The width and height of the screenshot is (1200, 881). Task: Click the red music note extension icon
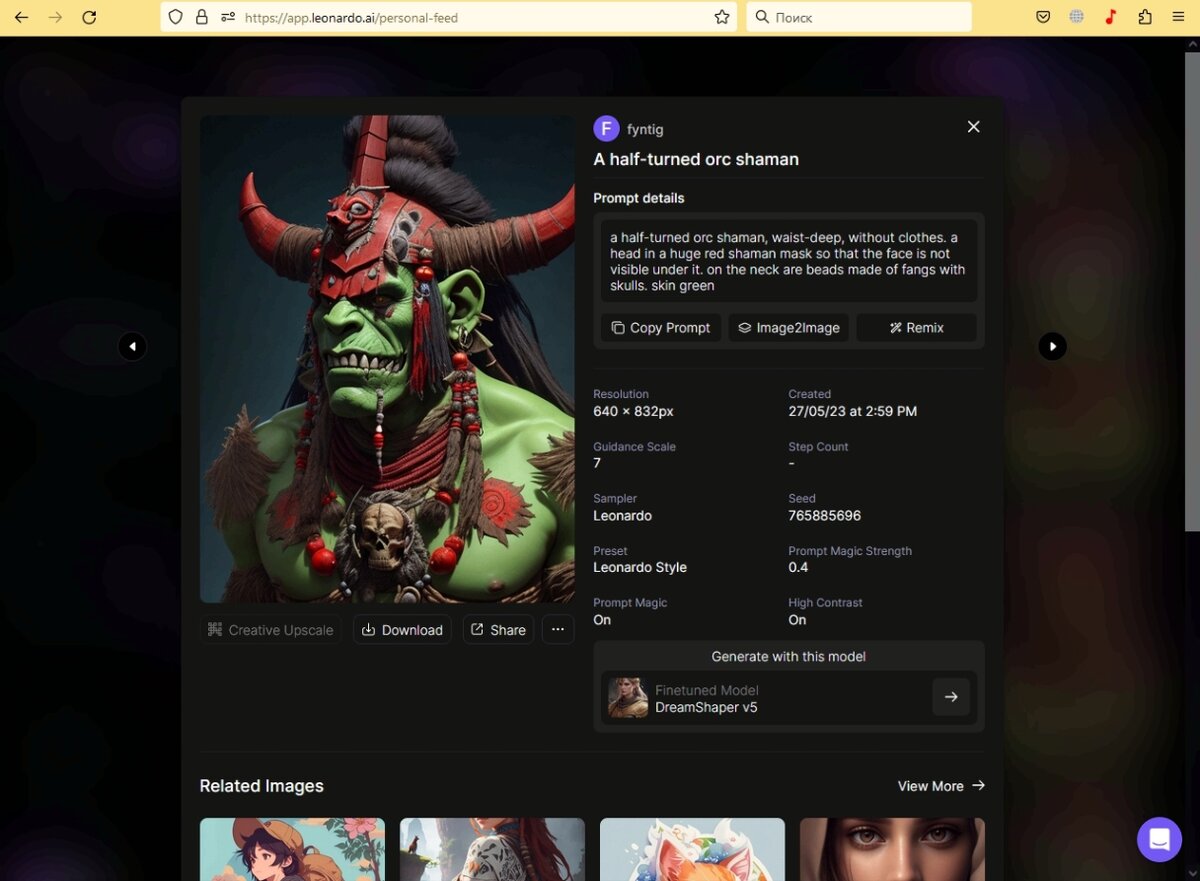pyautogui.click(x=1110, y=17)
